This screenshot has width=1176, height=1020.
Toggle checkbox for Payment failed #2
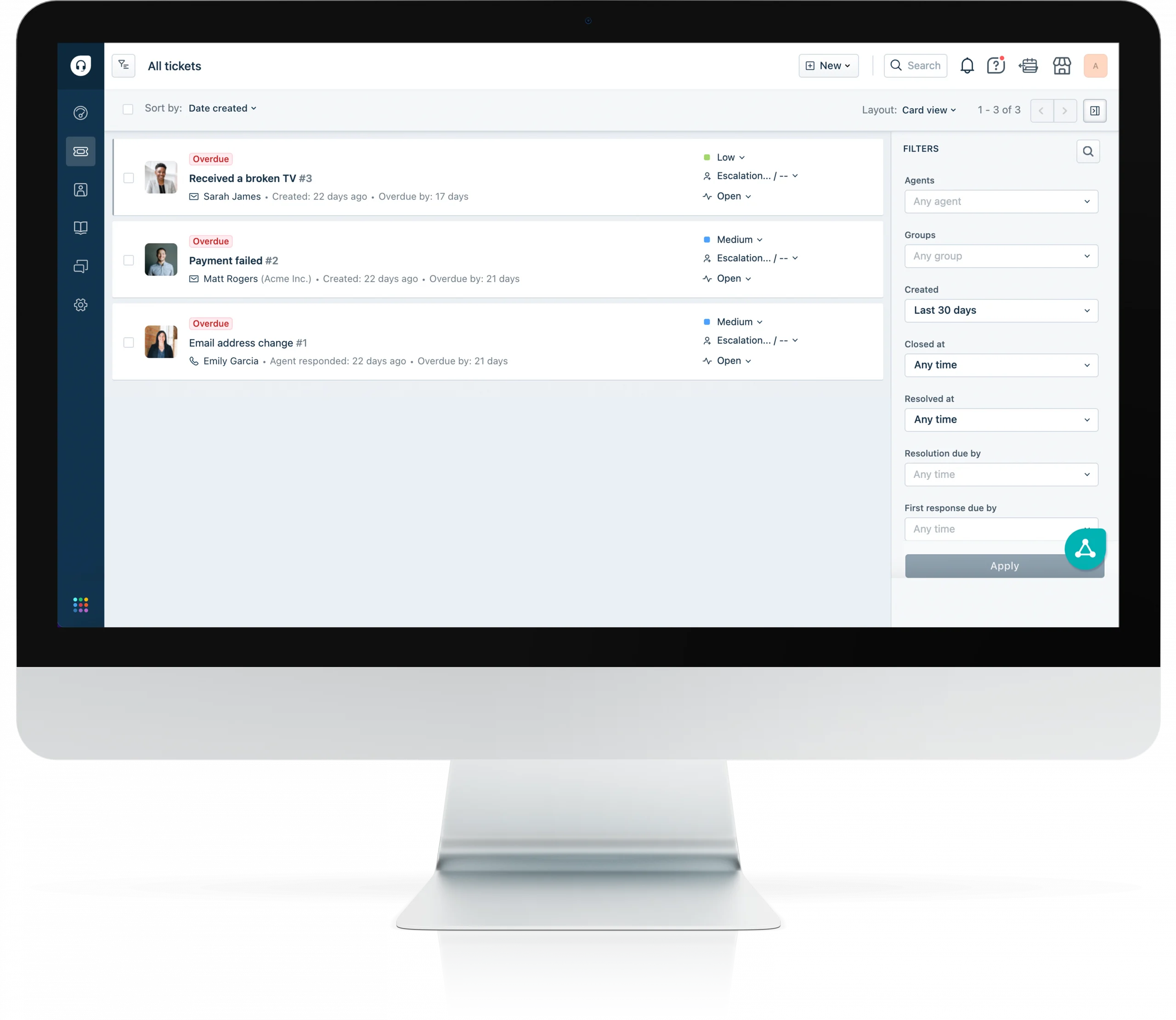tap(129, 260)
